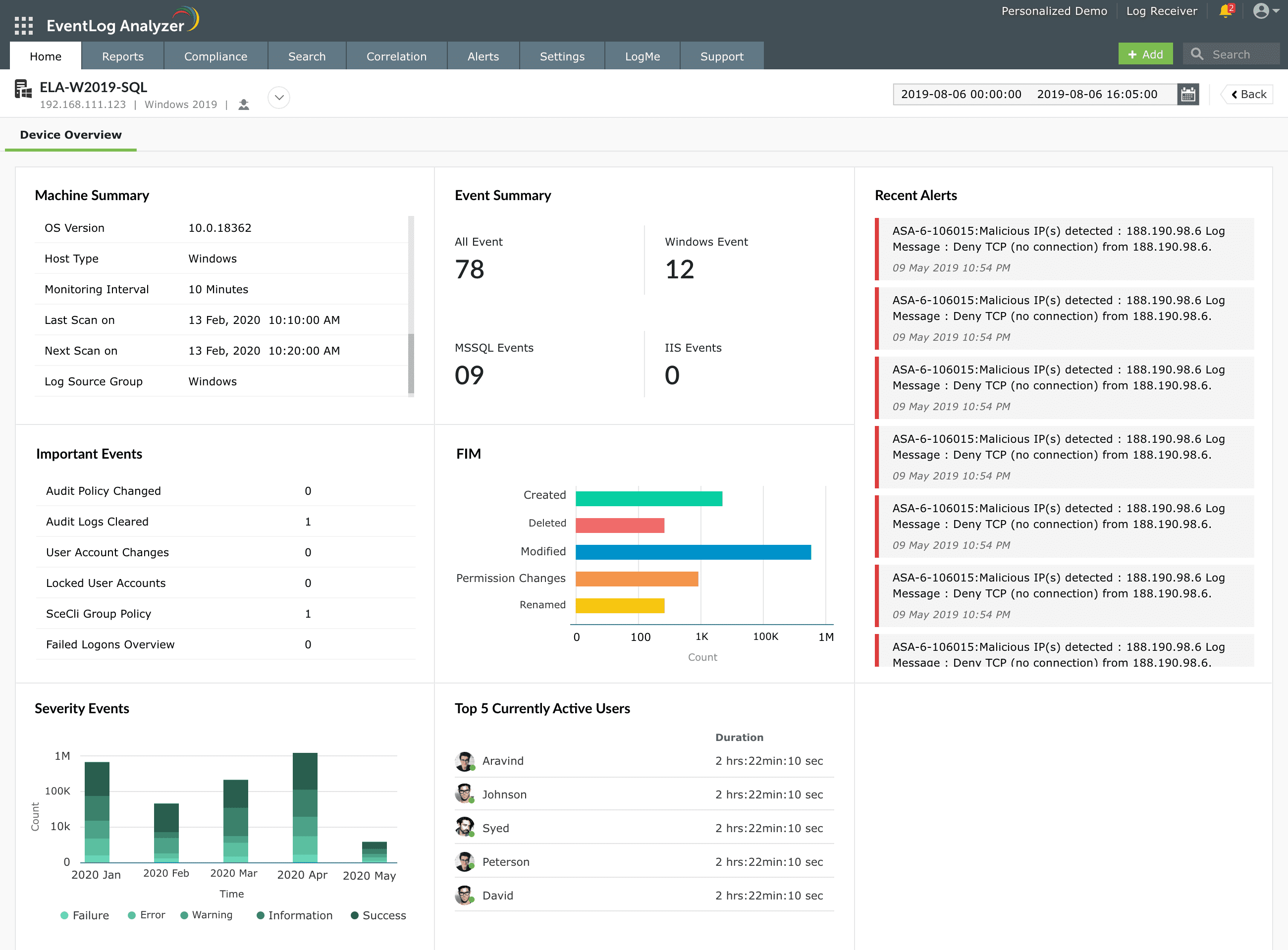The height and width of the screenshot is (950, 1288).
Task: Click Aravind's avatar in active users
Action: (x=465, y=761)
